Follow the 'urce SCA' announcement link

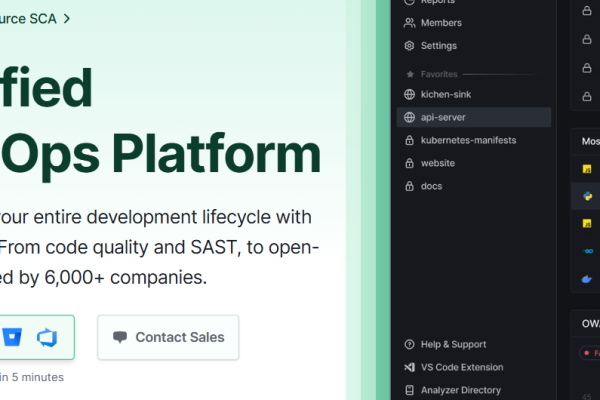35,19
